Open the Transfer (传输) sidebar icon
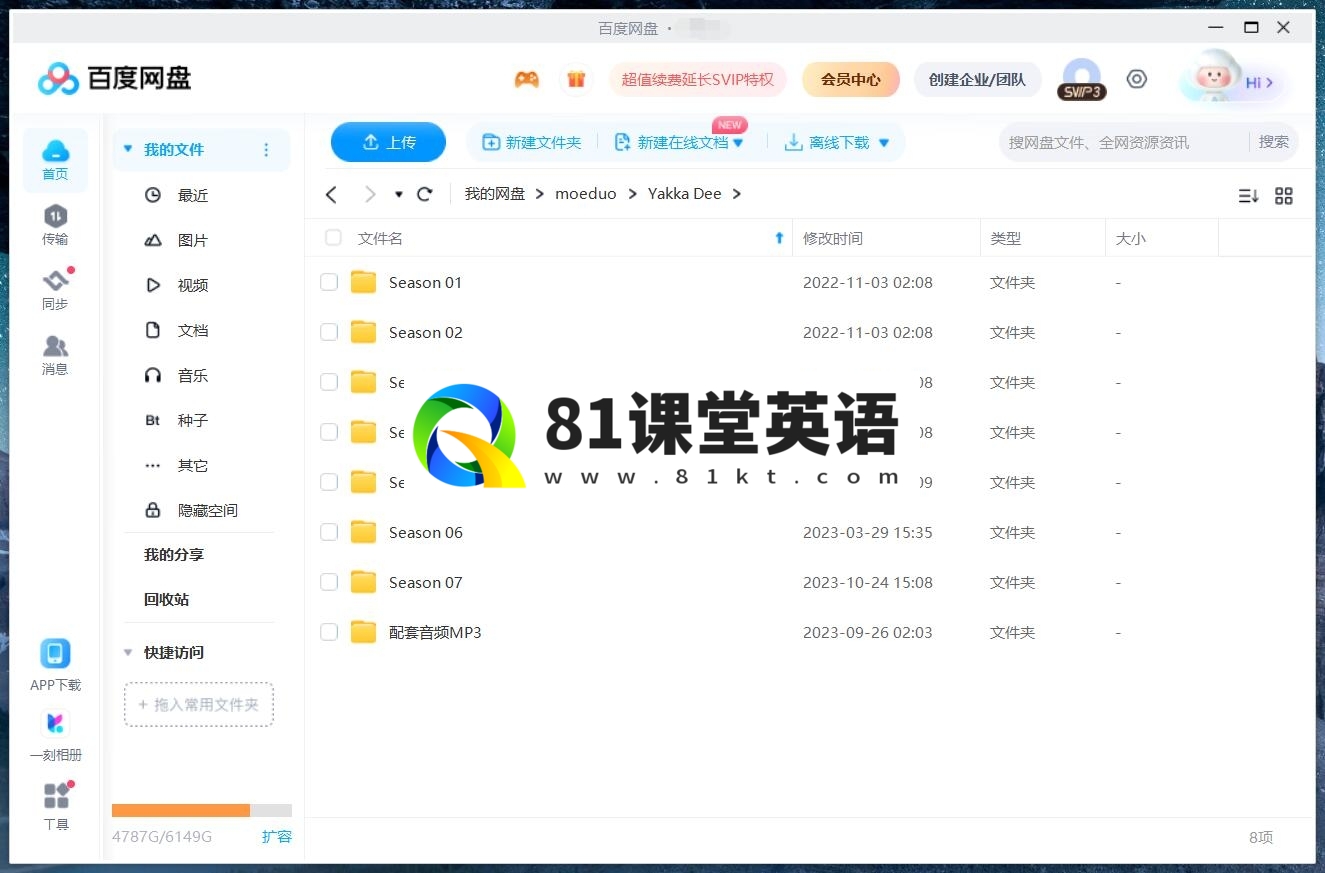Screen dimensions: 1325x873 [55, 225]
